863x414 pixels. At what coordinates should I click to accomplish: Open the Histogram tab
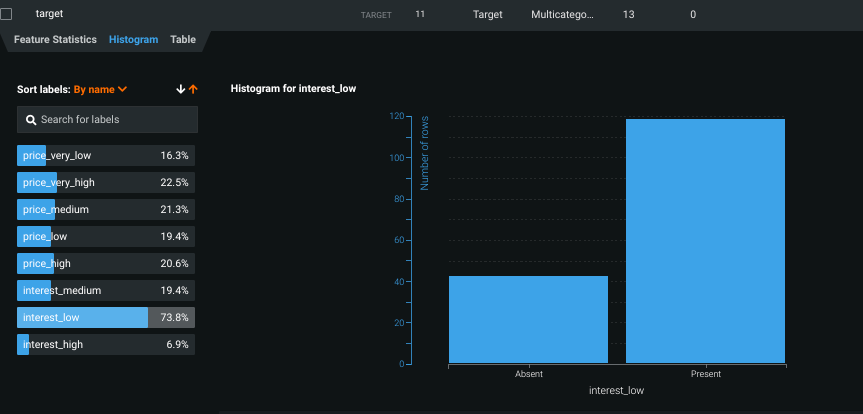click(x=133, y=40)
